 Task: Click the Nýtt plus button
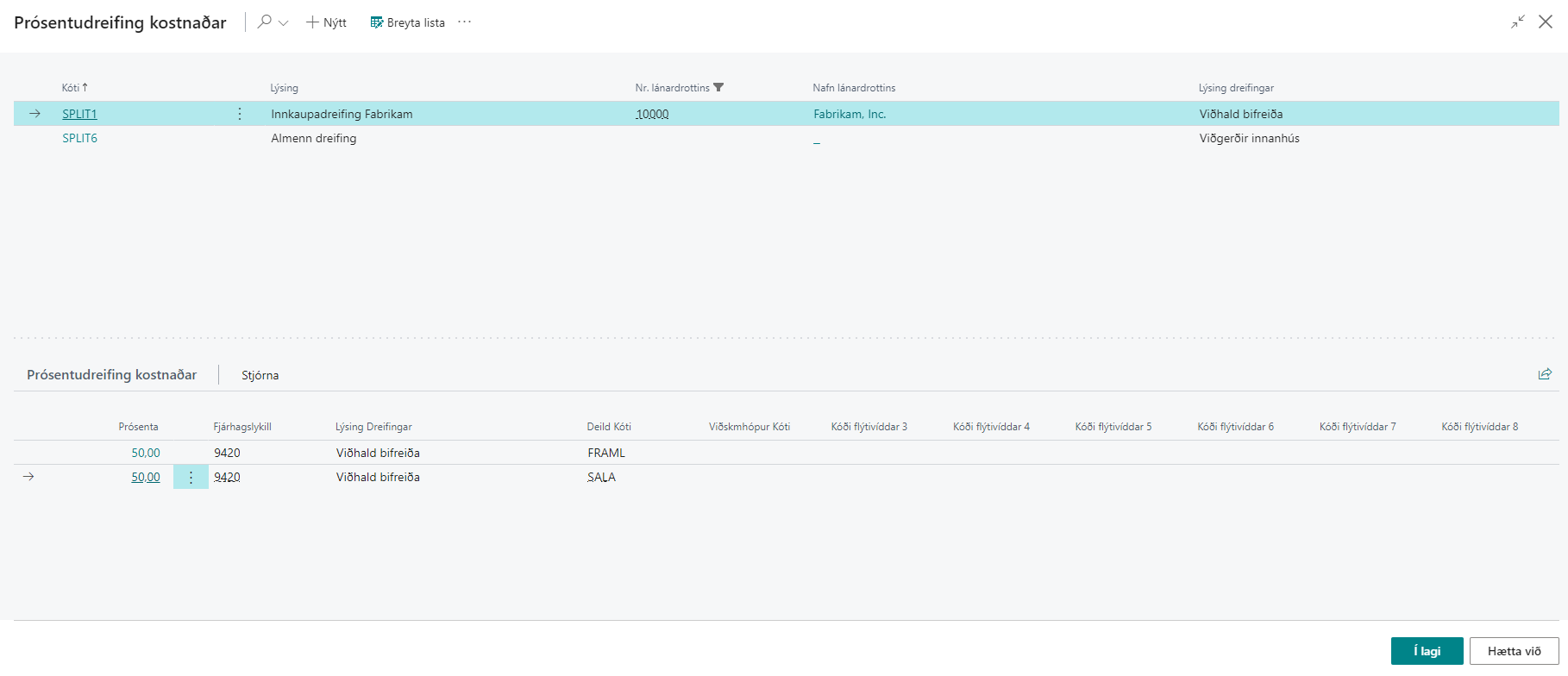326,22
